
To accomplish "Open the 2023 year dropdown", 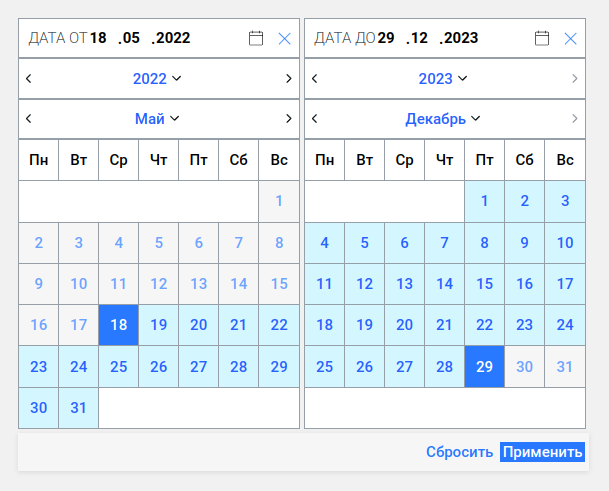I will tap(443, 78).
